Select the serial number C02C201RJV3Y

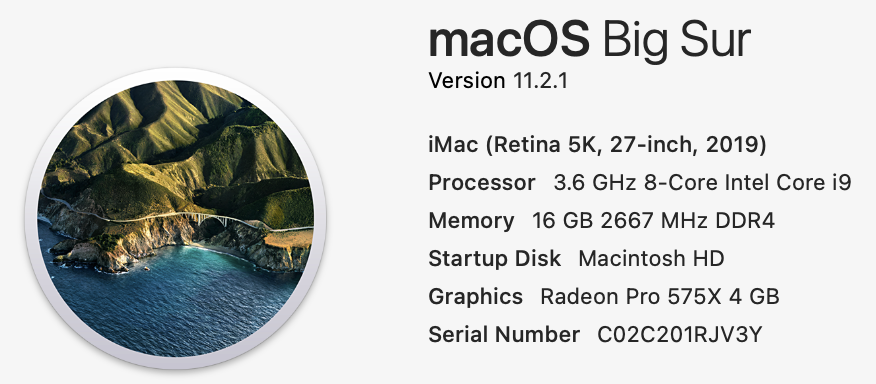(x=679, y=335)
